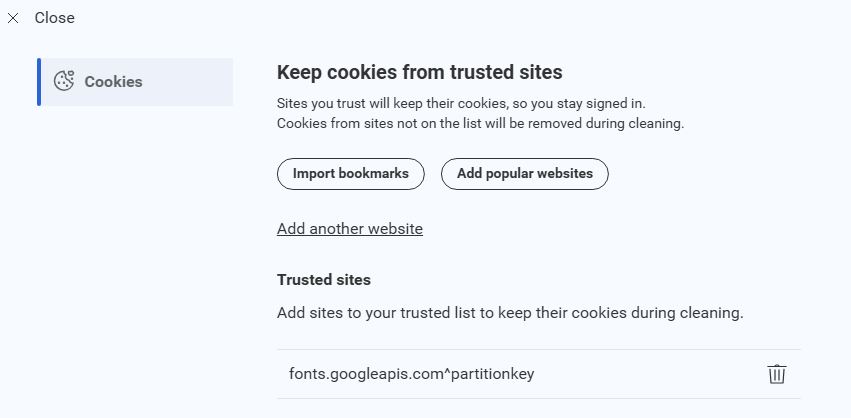Click the blue indicator bar beside Cookies

(x=39, y=82)
